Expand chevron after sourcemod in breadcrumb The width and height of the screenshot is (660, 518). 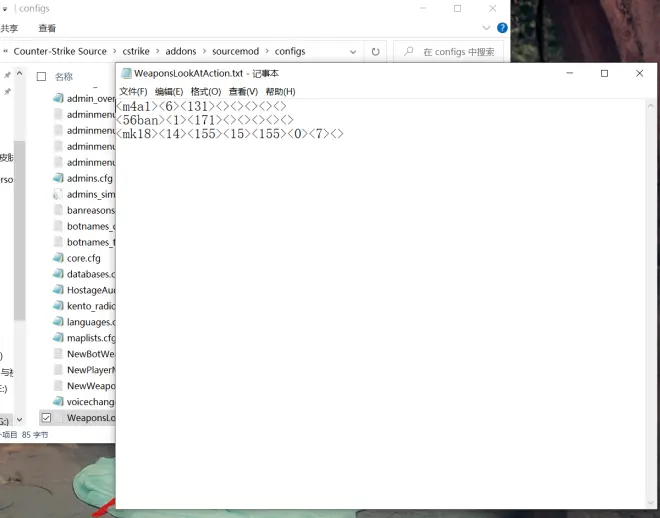(267, 51)
